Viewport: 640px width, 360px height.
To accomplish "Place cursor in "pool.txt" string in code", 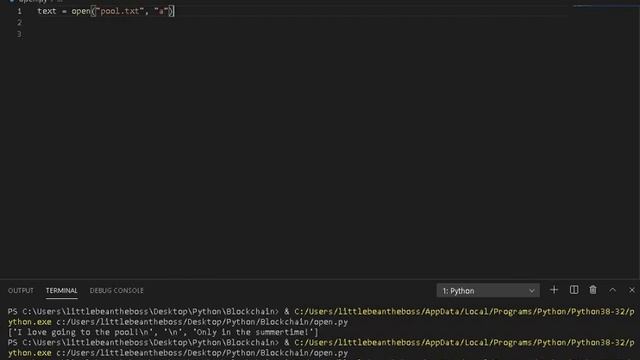I will (x=120, y=11).
